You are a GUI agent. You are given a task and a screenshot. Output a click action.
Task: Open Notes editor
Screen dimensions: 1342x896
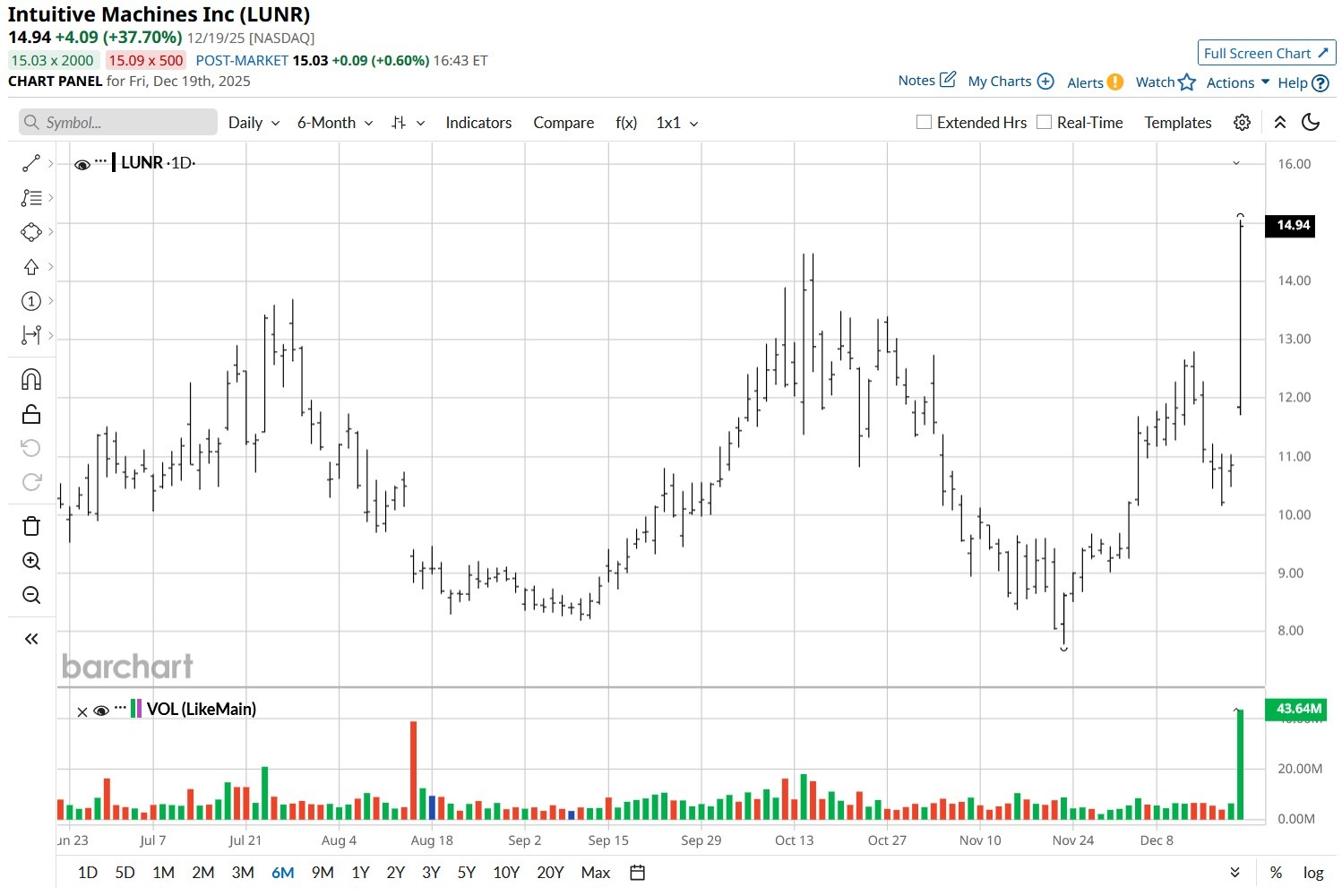coord(926,80)
